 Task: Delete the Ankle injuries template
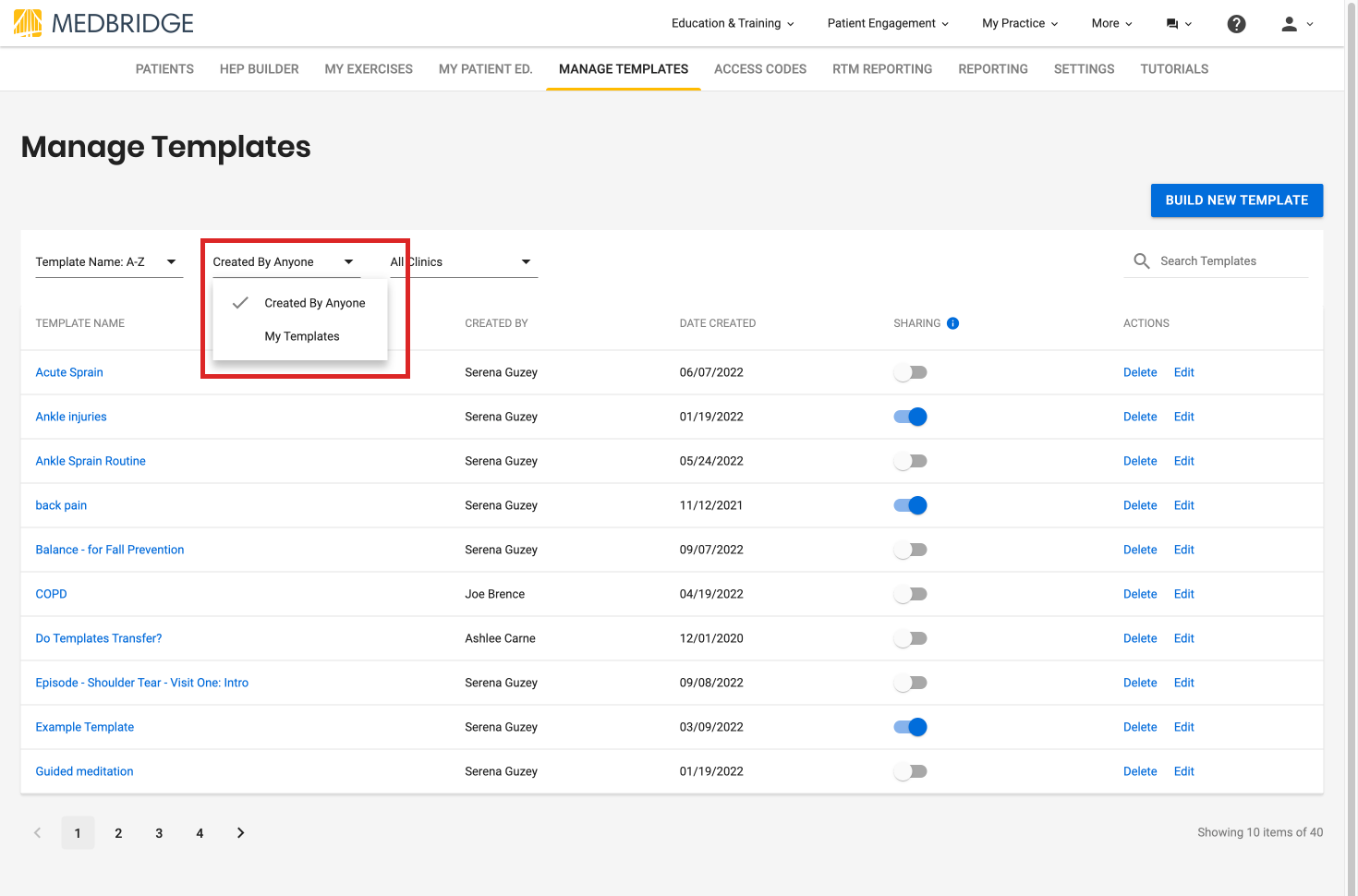(1140, 417)
